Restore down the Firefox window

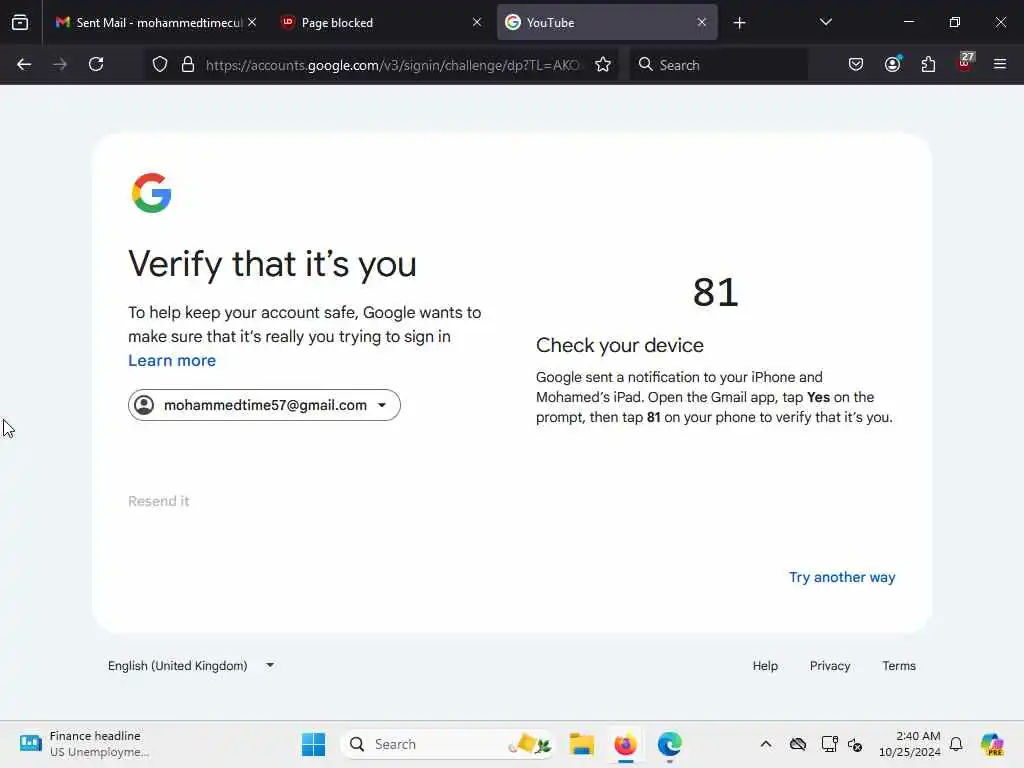click(x=955, y=22)
